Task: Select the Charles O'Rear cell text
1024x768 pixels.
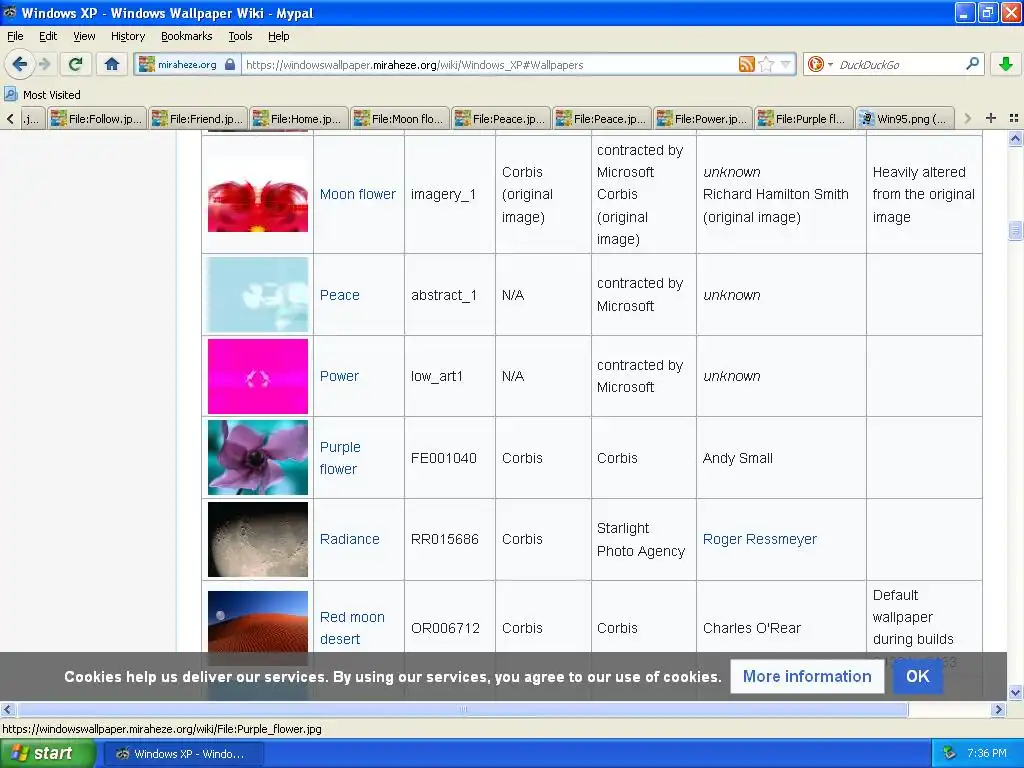Action: [752, 628]
